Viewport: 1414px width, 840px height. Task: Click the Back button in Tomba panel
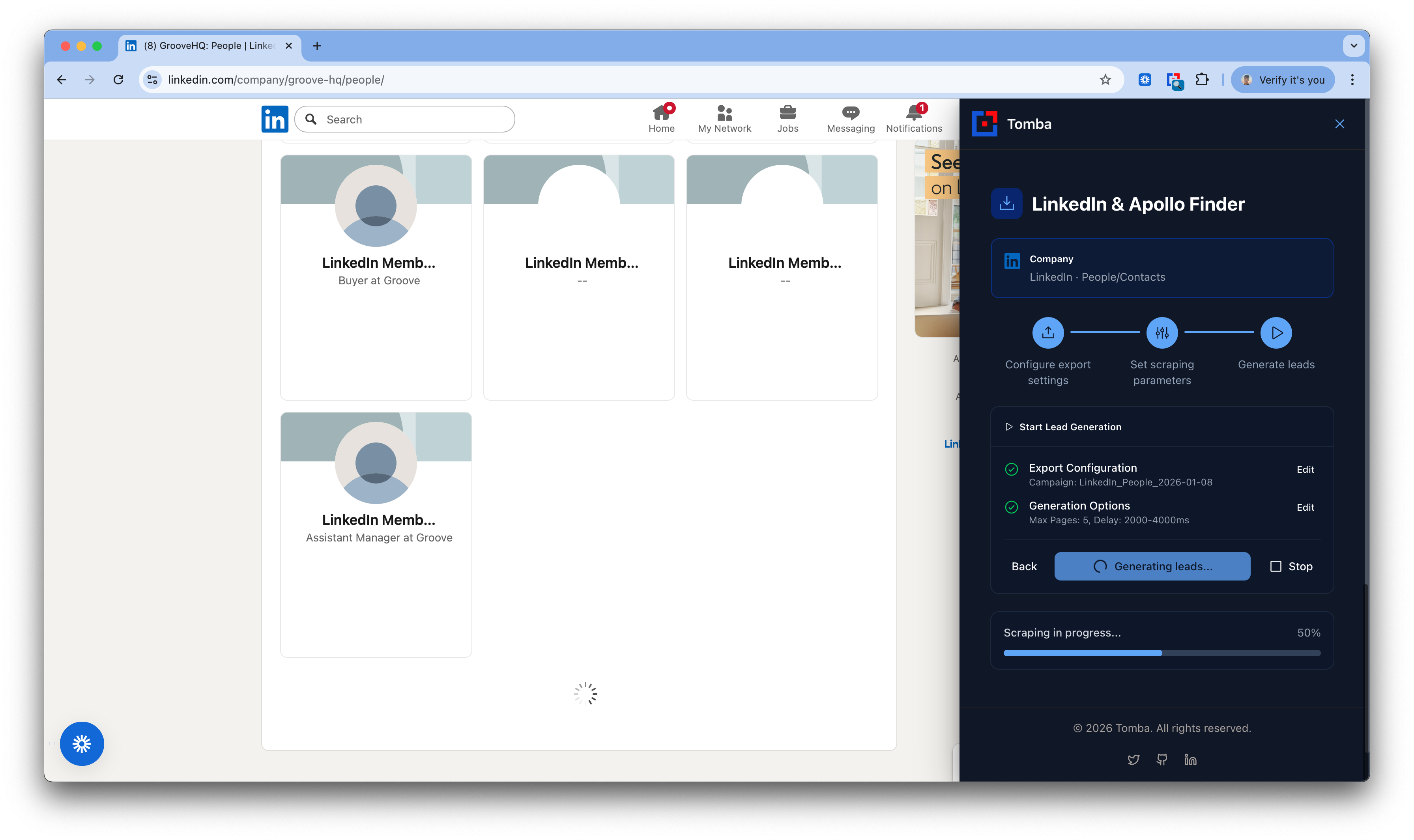pos(1024,566)
